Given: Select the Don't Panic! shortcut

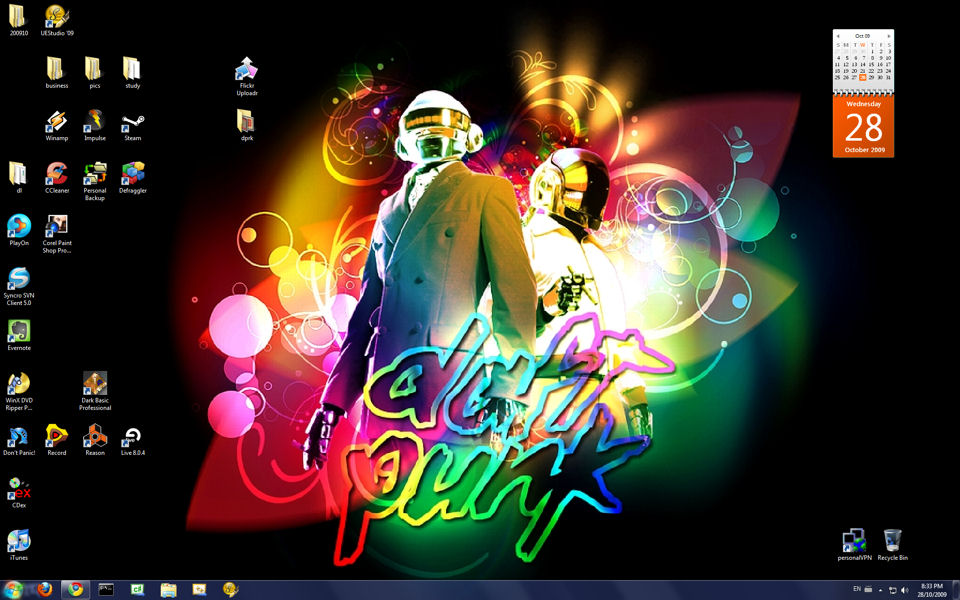Looking at the screenshot, I should (18, 440).
